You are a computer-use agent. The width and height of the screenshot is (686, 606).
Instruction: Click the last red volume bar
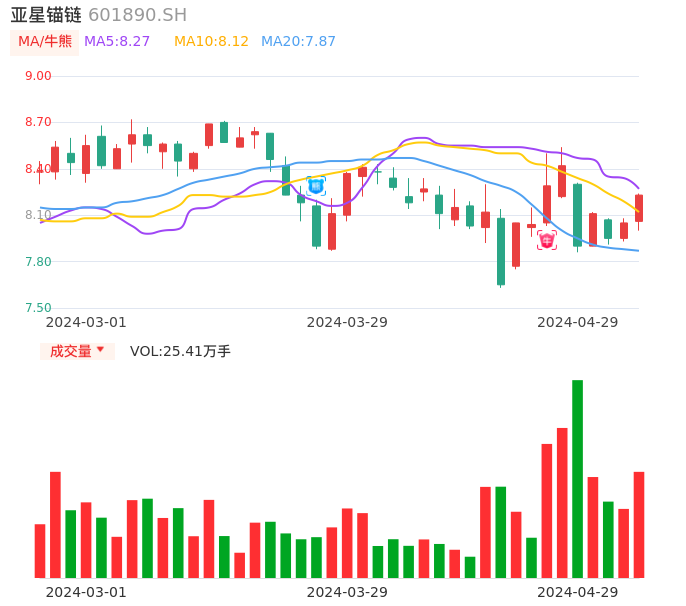click(x=638, y=524)
